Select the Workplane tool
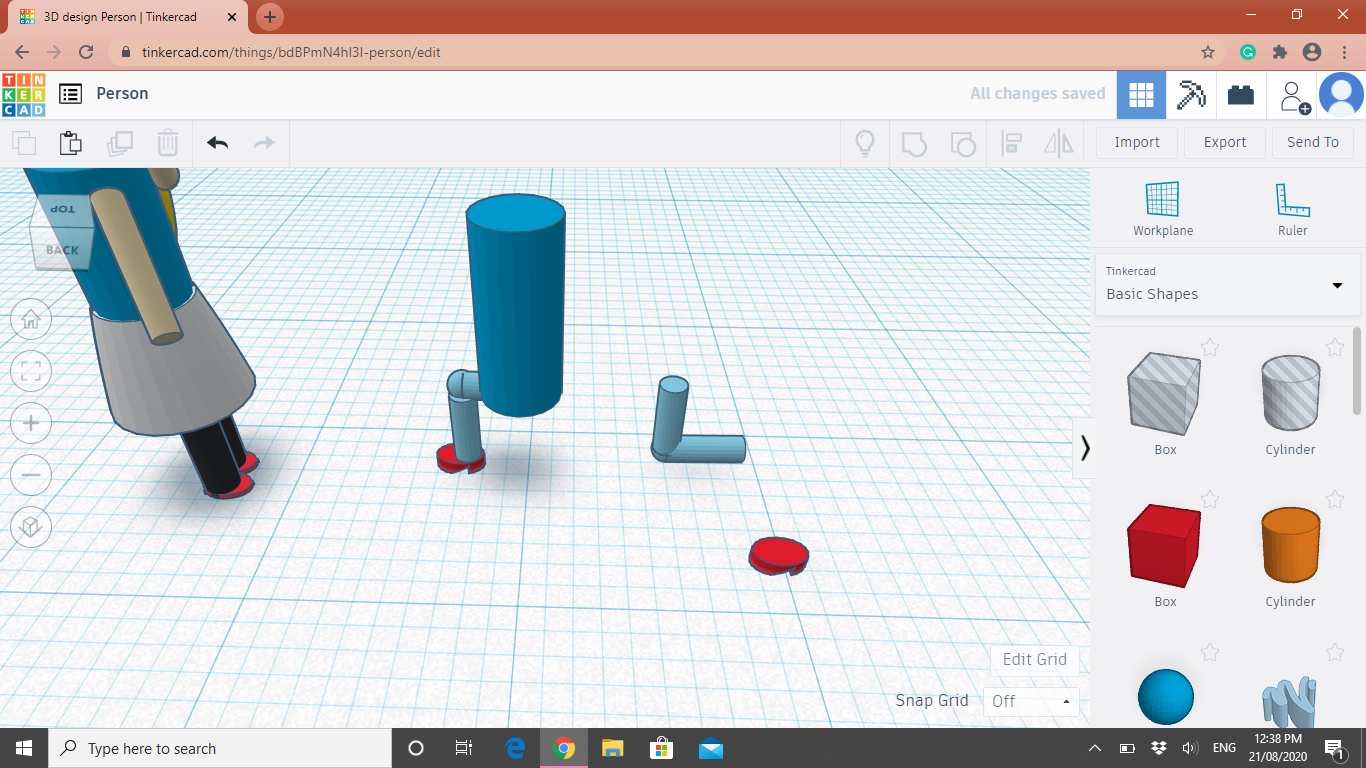The height and width of the screenshot is (768, 1366). [1163, 209]
